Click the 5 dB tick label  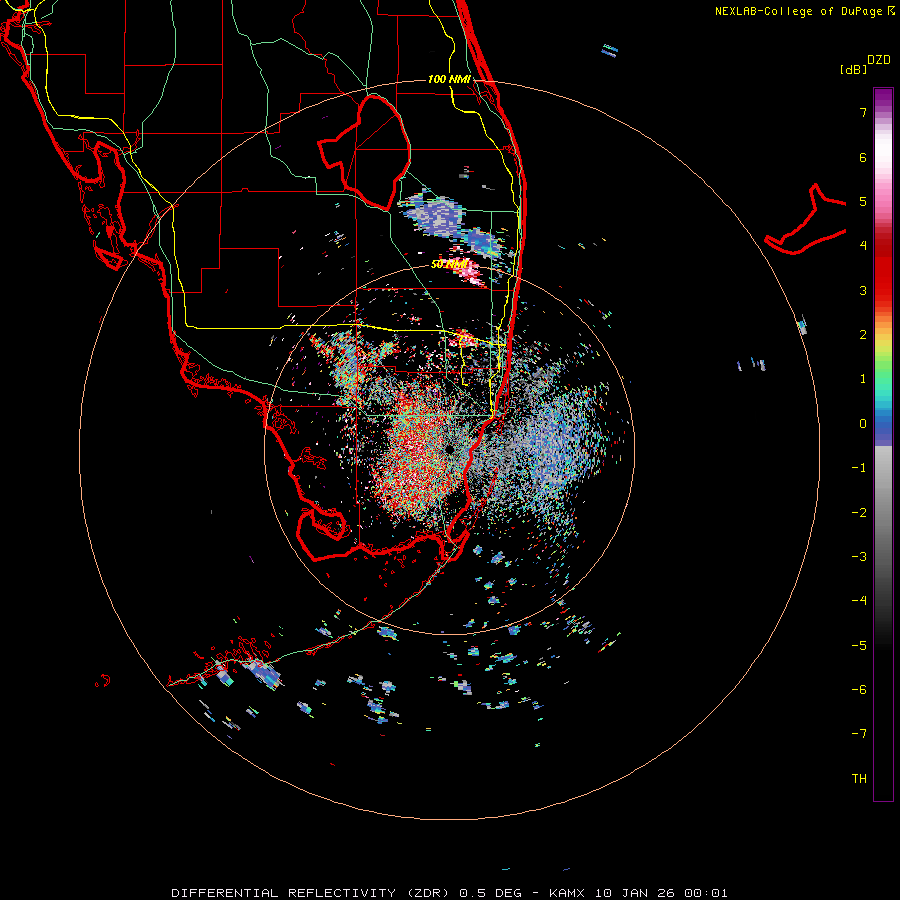pos(863,201)
